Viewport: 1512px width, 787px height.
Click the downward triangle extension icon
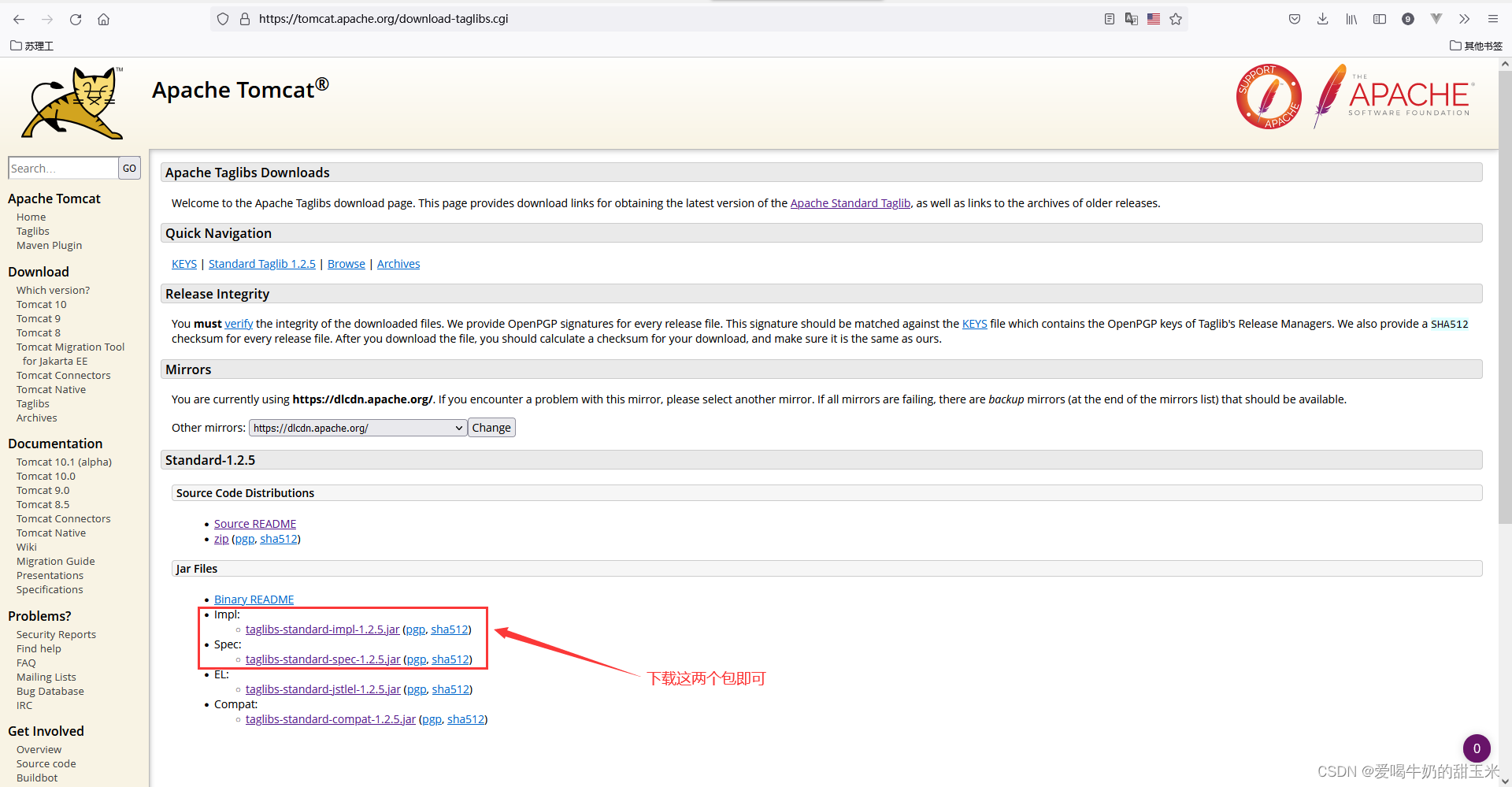tap(1436, 18)
